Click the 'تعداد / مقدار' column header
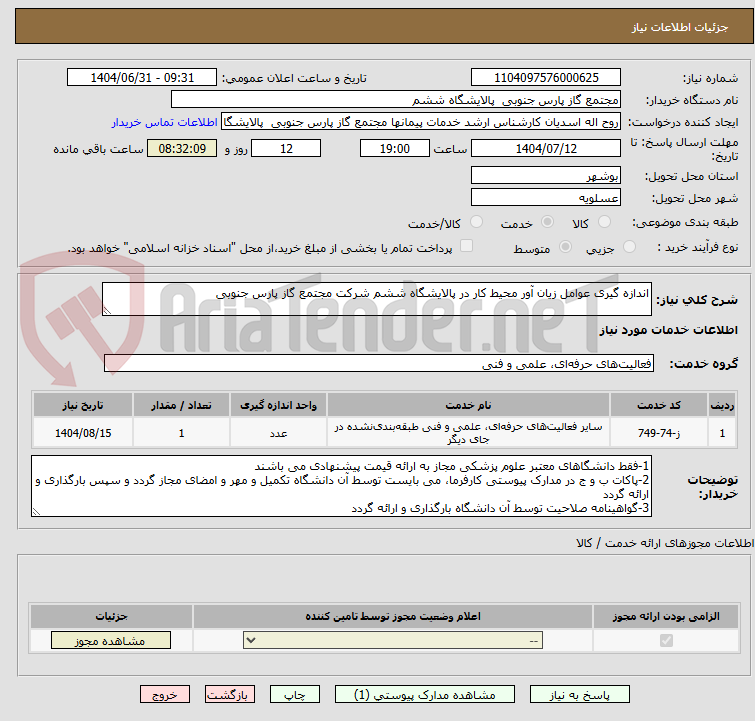755x721 pixels. [182, 405]
